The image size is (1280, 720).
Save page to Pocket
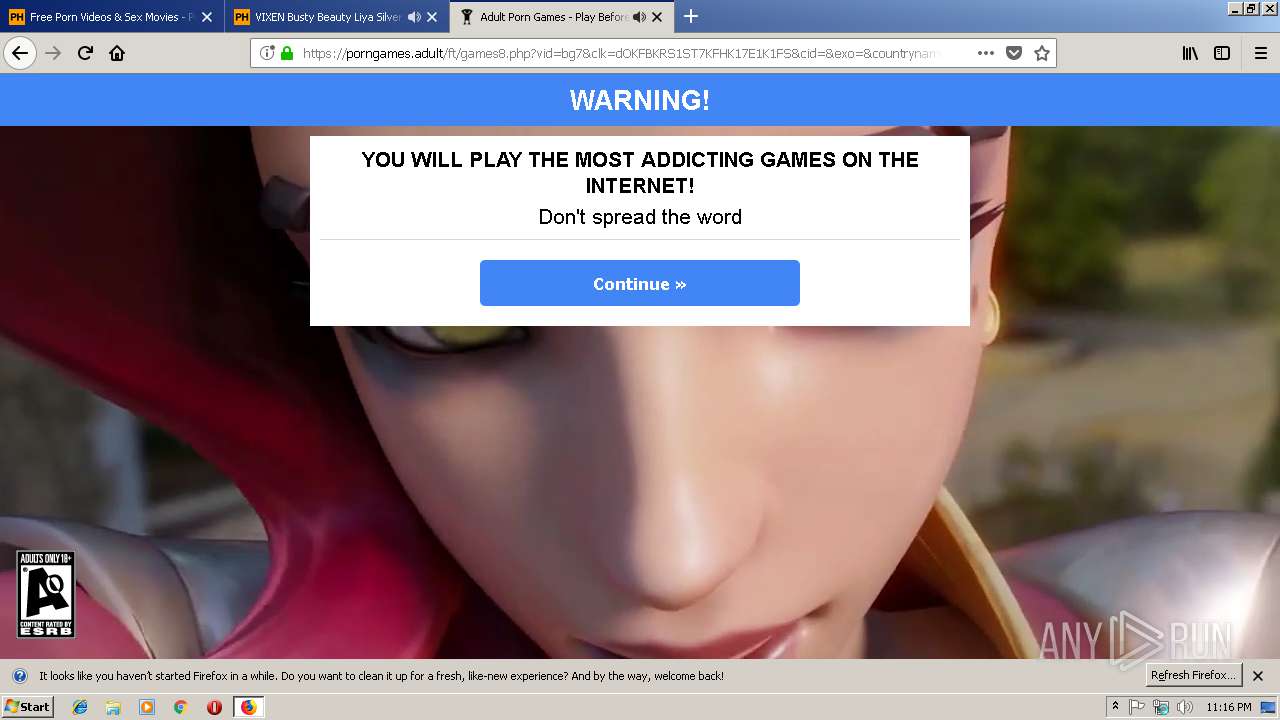coord(1014,53)
